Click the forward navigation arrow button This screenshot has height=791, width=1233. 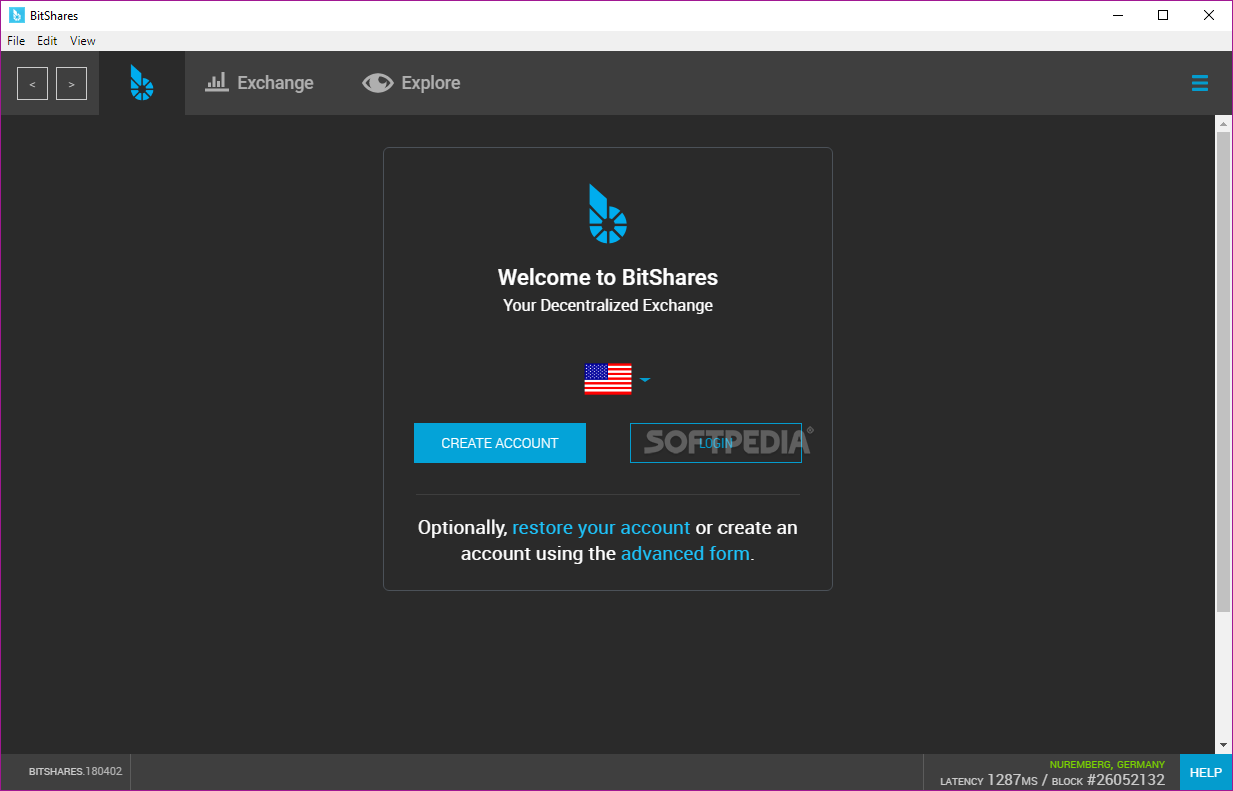[x=71, y=84]
